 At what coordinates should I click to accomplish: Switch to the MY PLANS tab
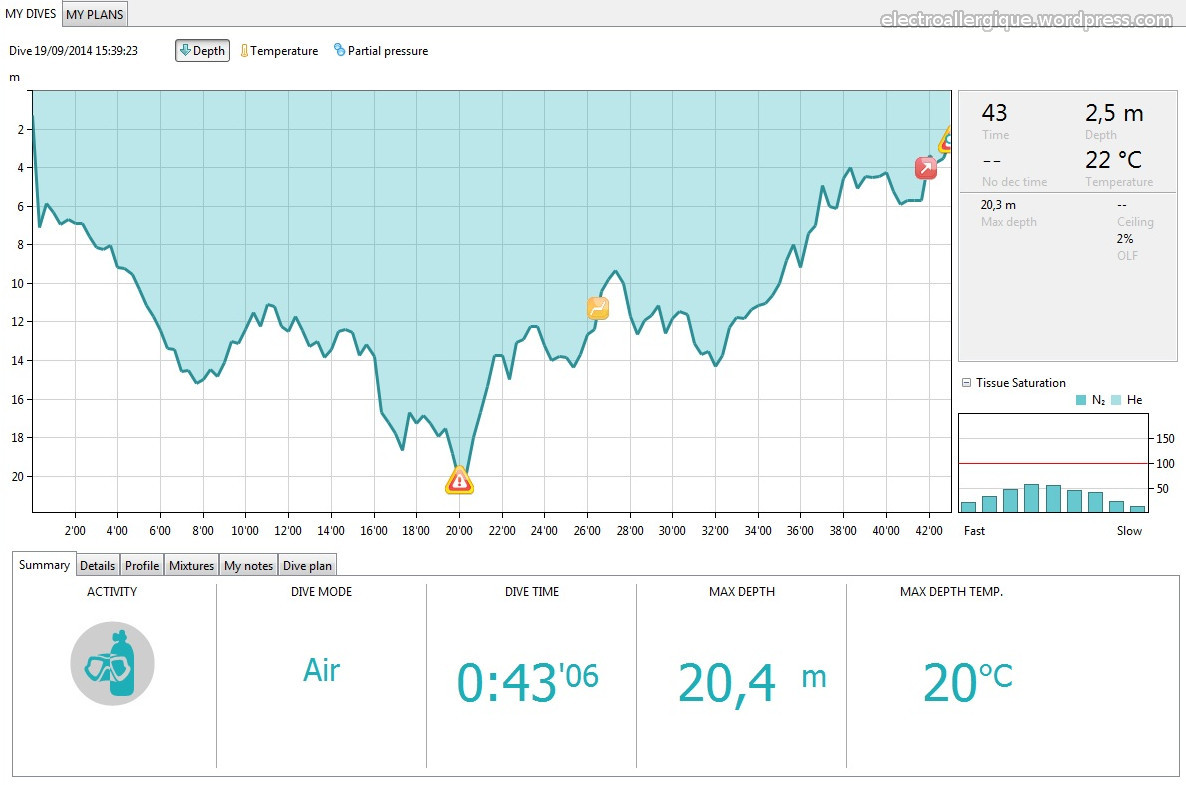click(x=95, y=14)
